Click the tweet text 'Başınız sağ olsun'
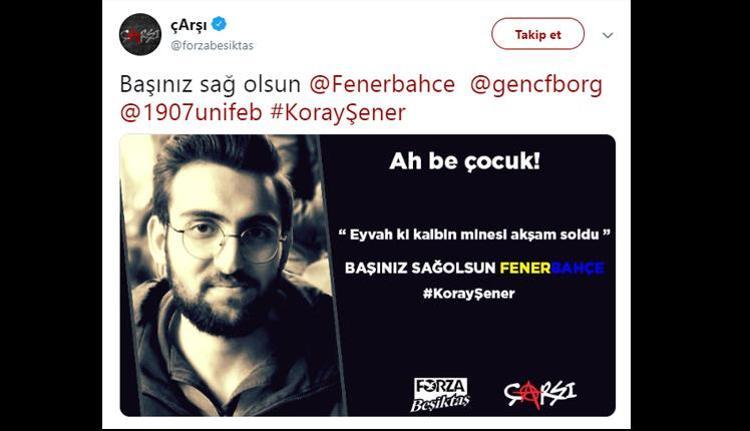The image size is (750, 431). (210, 85)
